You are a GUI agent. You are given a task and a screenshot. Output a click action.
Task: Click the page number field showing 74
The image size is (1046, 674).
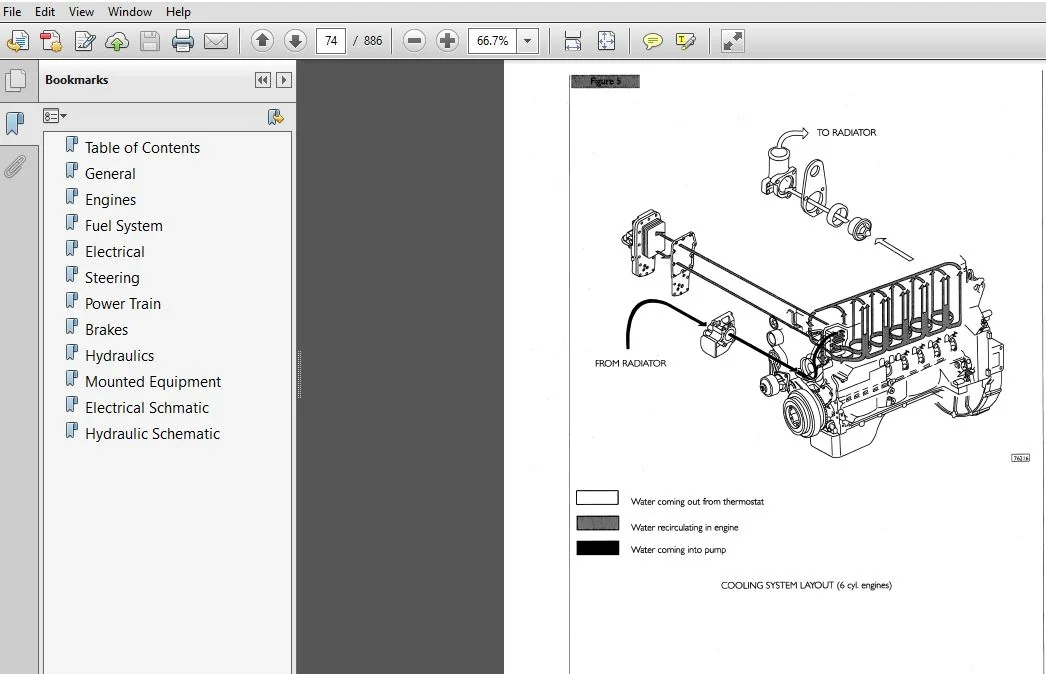(331, 41)
